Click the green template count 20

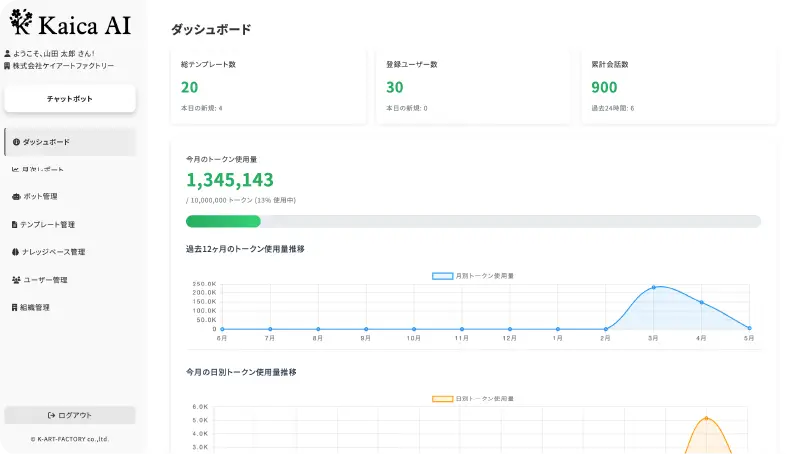pos(189,88)
